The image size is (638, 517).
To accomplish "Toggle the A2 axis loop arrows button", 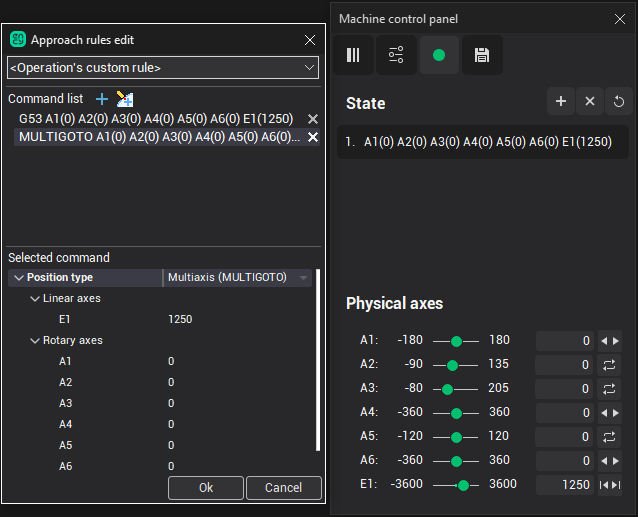I will [x=609, y=365].
